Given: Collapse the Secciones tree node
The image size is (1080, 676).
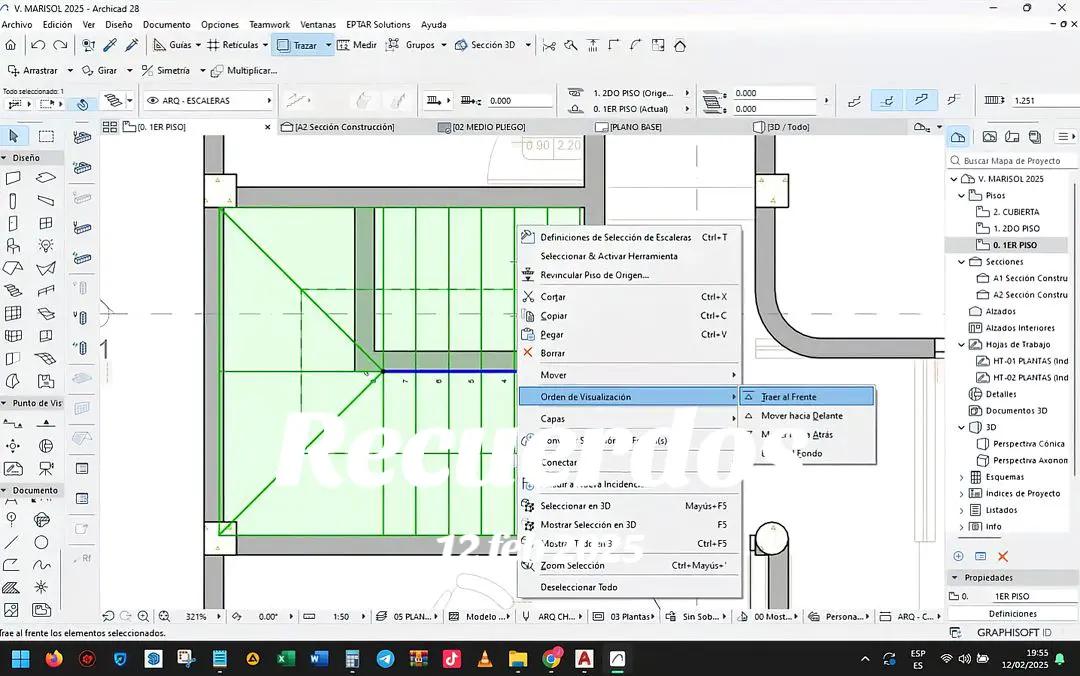Looking at the screenshot, I should [962, 262].
